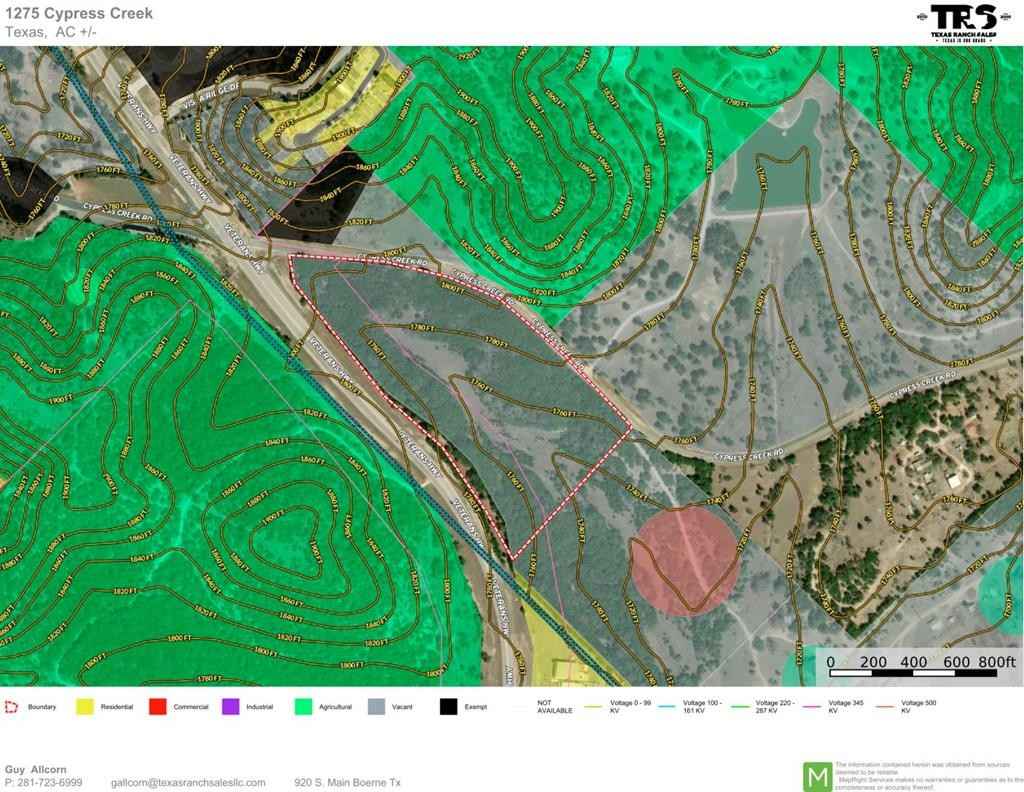Click the Voltage 0 - 99 KV line symbol
This screenshot has width=1024, height=792.
(x=594, y=707)
